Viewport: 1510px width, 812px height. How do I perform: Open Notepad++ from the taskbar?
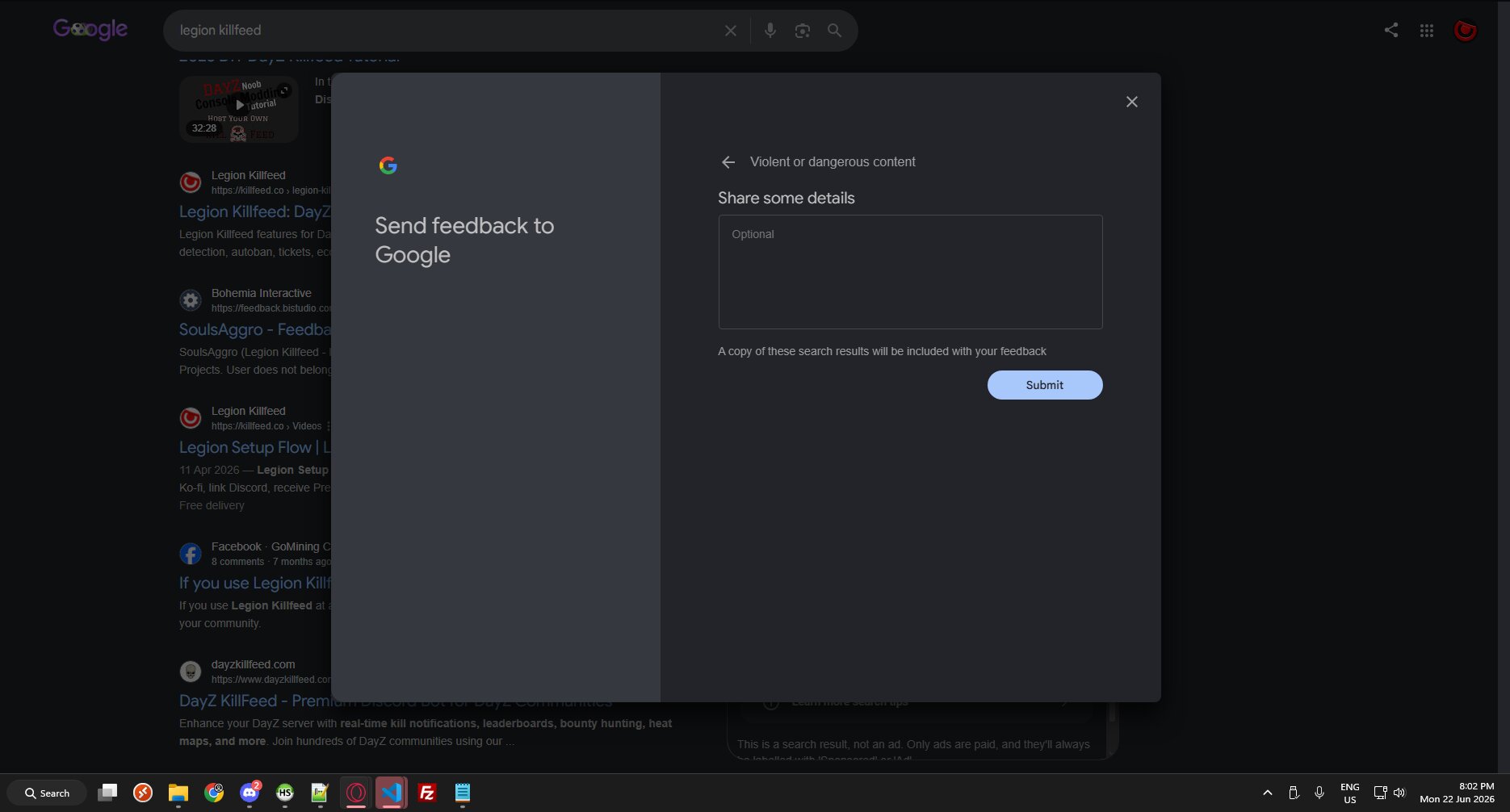pyautogui.click(x=321, y=793)
